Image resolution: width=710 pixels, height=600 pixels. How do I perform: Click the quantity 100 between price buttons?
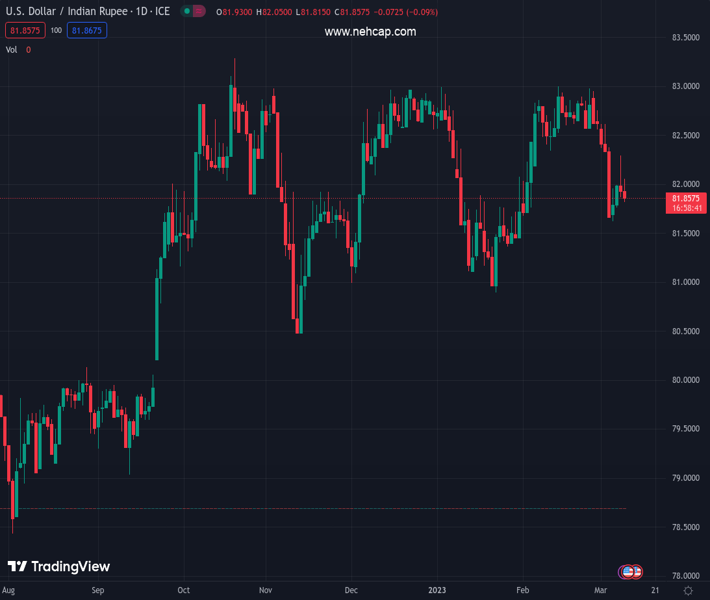56,31
